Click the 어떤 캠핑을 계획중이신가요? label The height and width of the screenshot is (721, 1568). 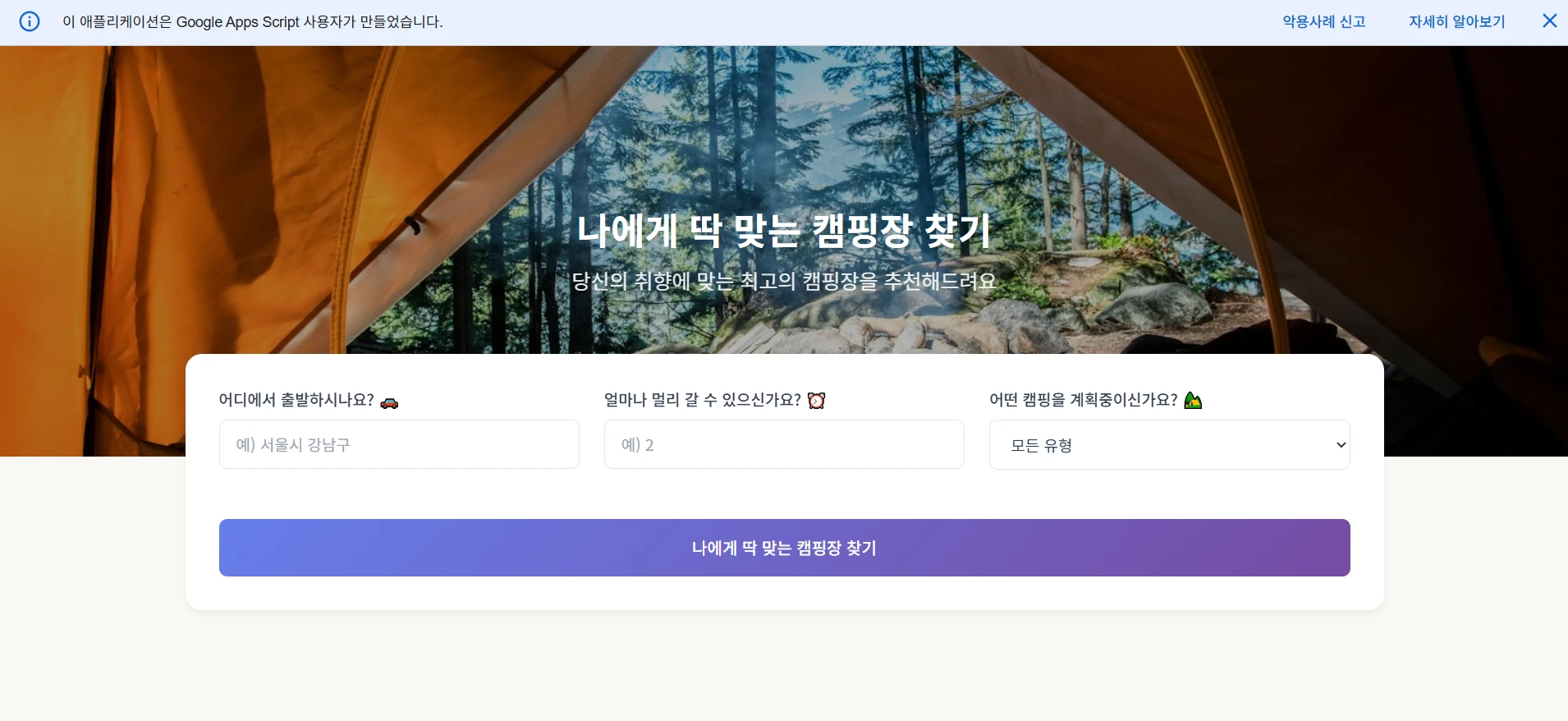pyautogui.click(x=1084, y=400)
